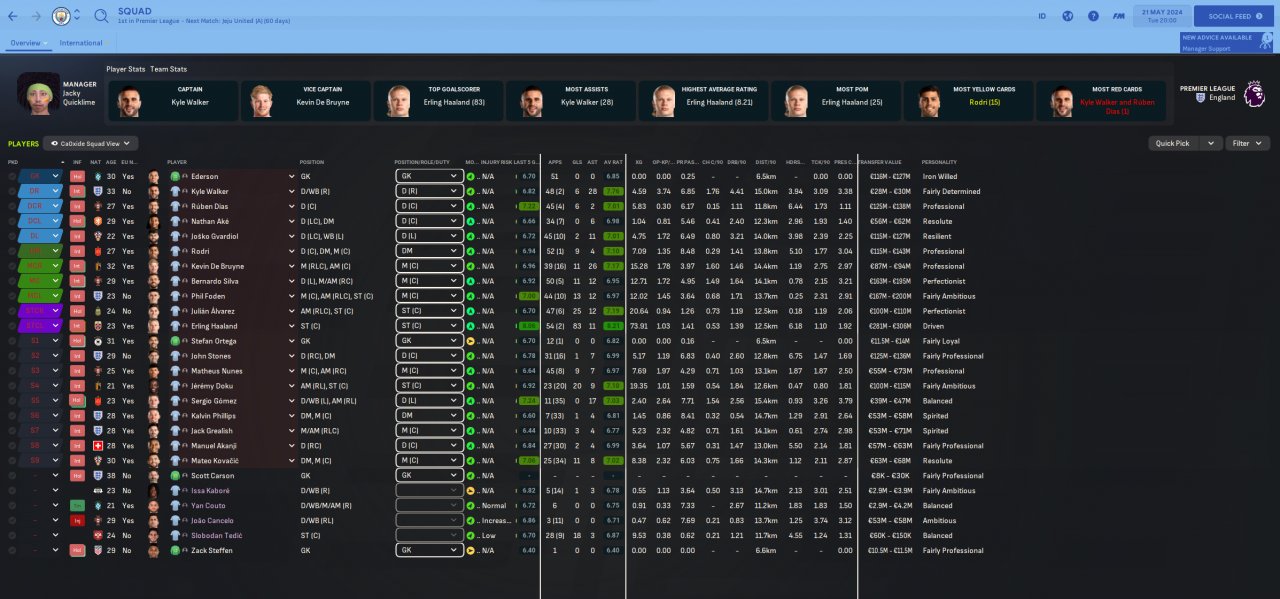Sort by the Transfer Value column header
1280x599 pixels.
pos(880,162)
